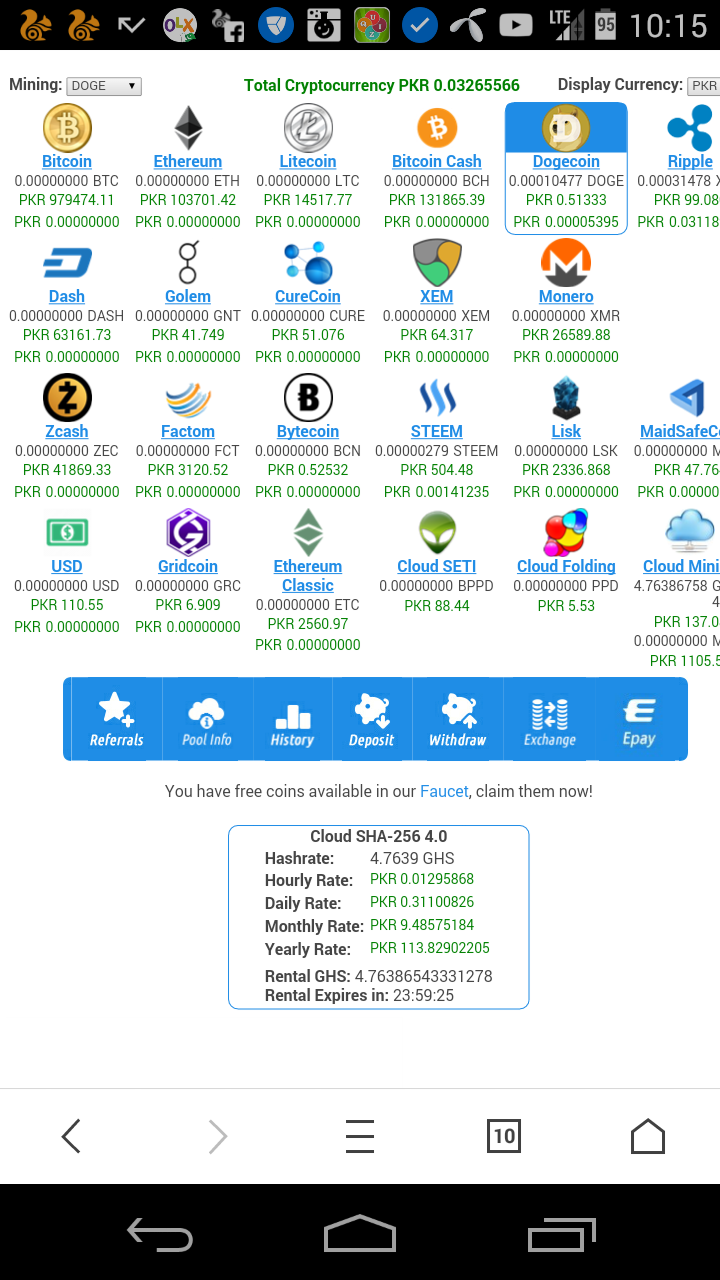Viewport: 720px width, 1280px height.
Task: Open the Cloud Folding text link
Action: pos(566,566)
